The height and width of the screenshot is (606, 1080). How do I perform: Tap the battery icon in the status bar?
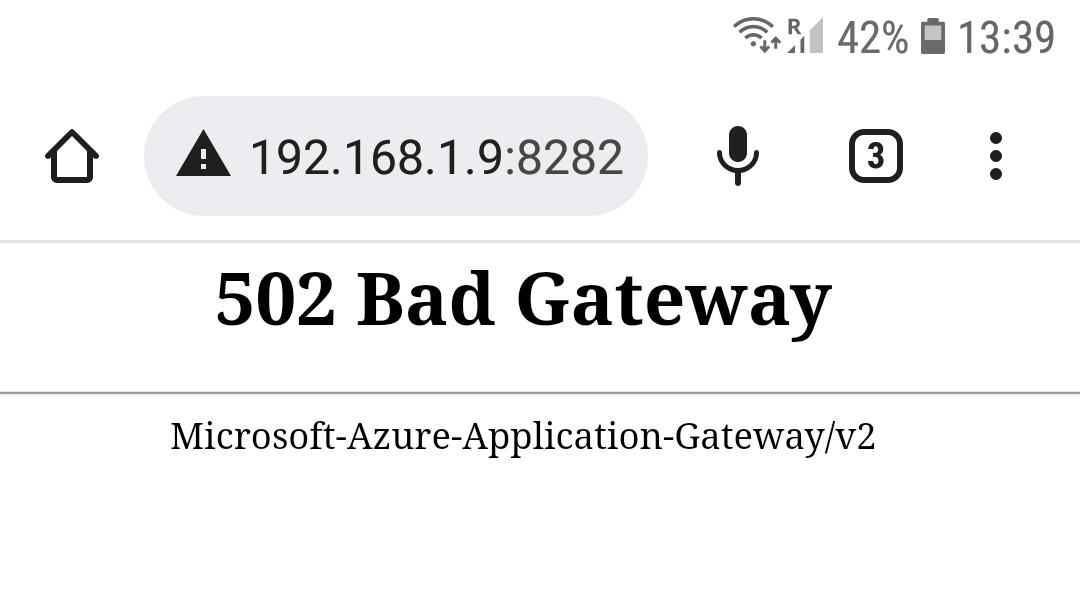(x=935, y=39)
